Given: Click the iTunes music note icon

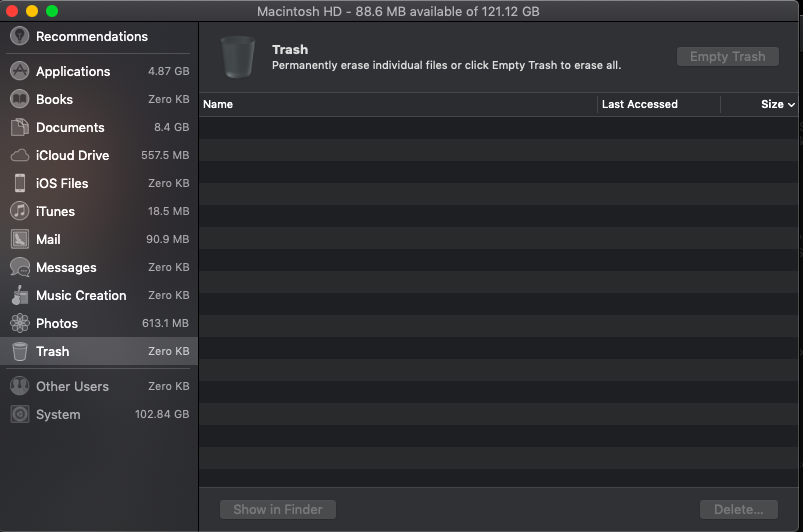Looking at the screenshot, I should coord(19,211).
